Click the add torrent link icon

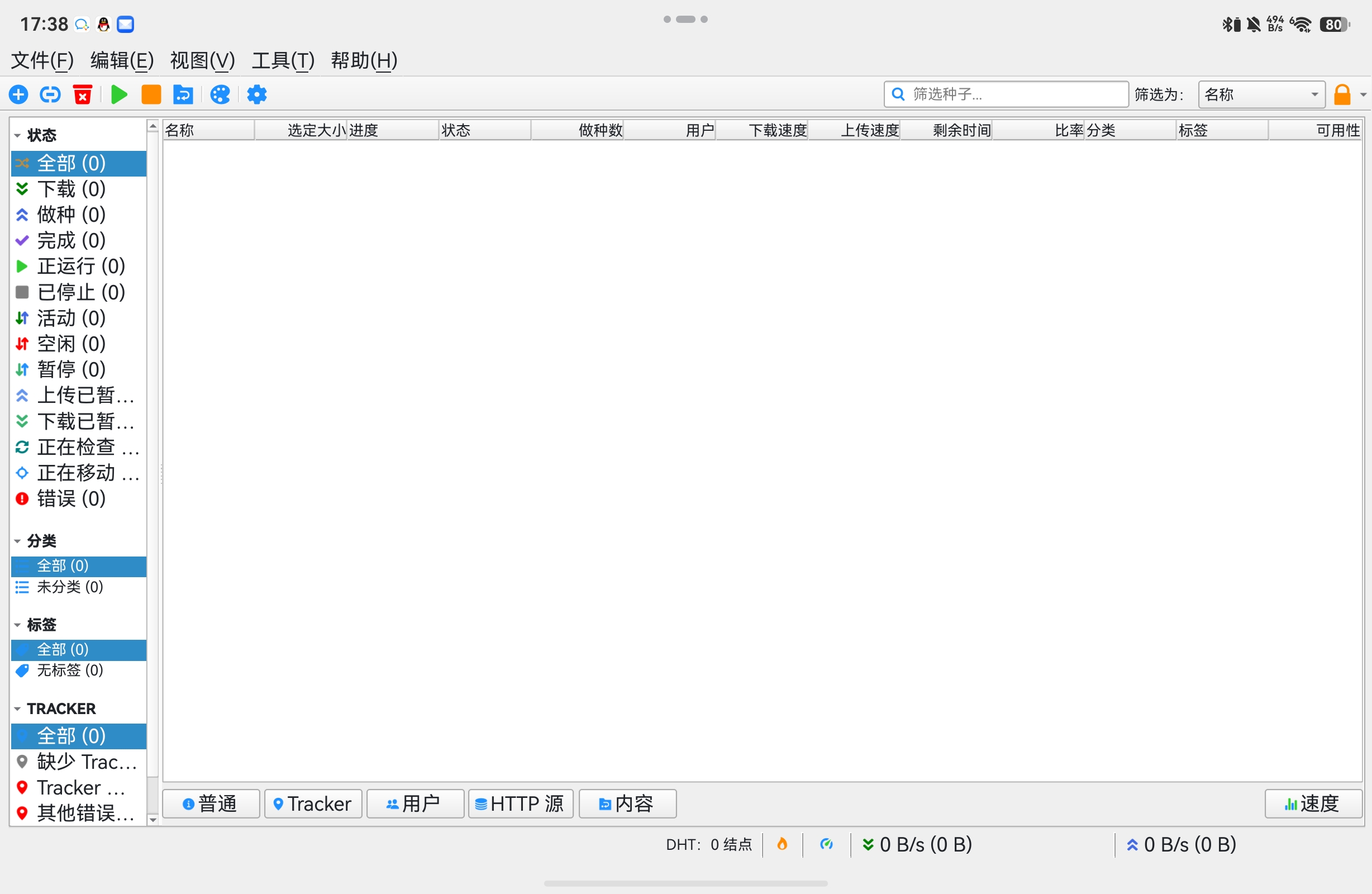(x=50, y=94)
